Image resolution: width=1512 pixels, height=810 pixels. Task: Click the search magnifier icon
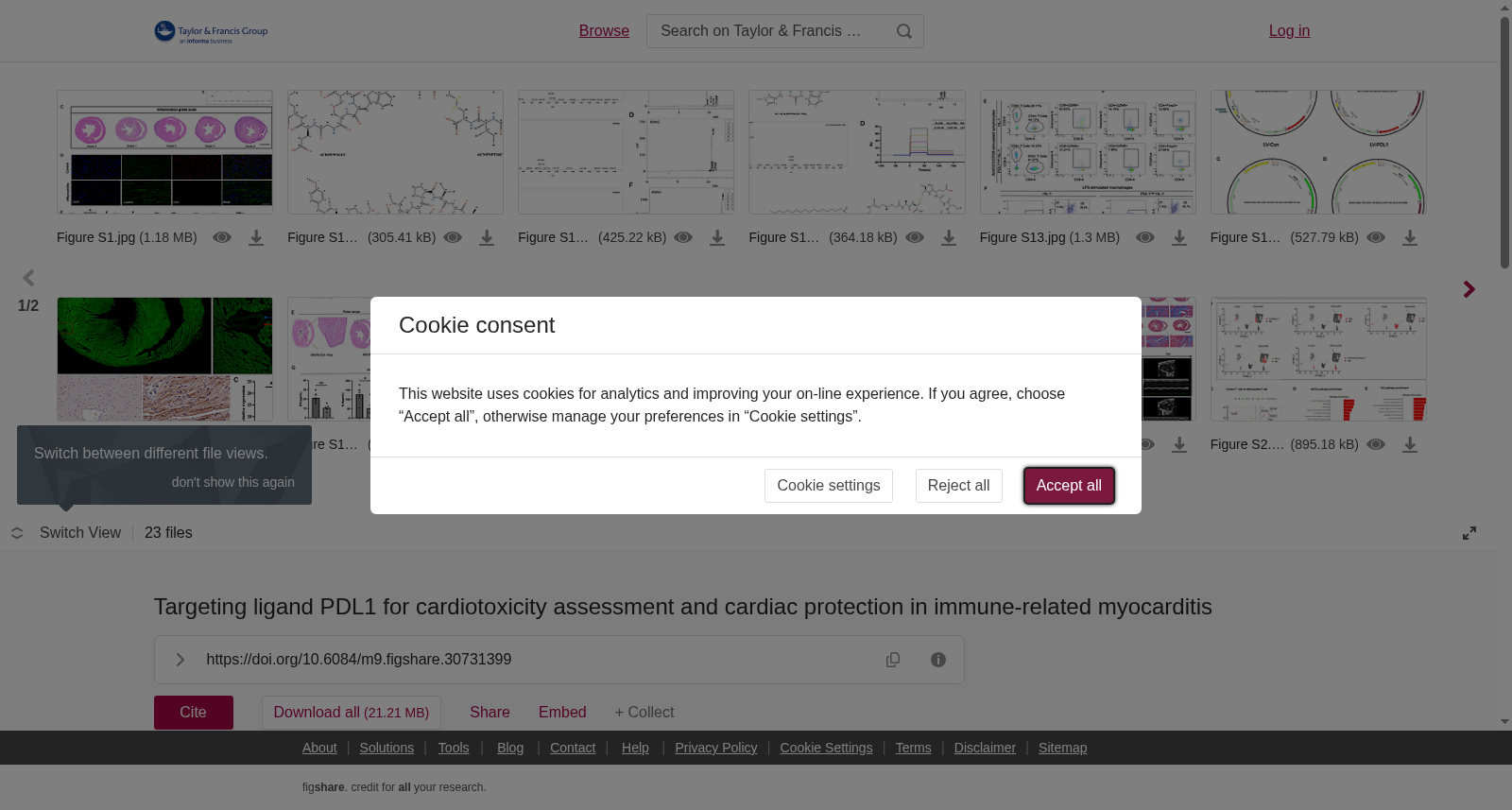(904, 31)
